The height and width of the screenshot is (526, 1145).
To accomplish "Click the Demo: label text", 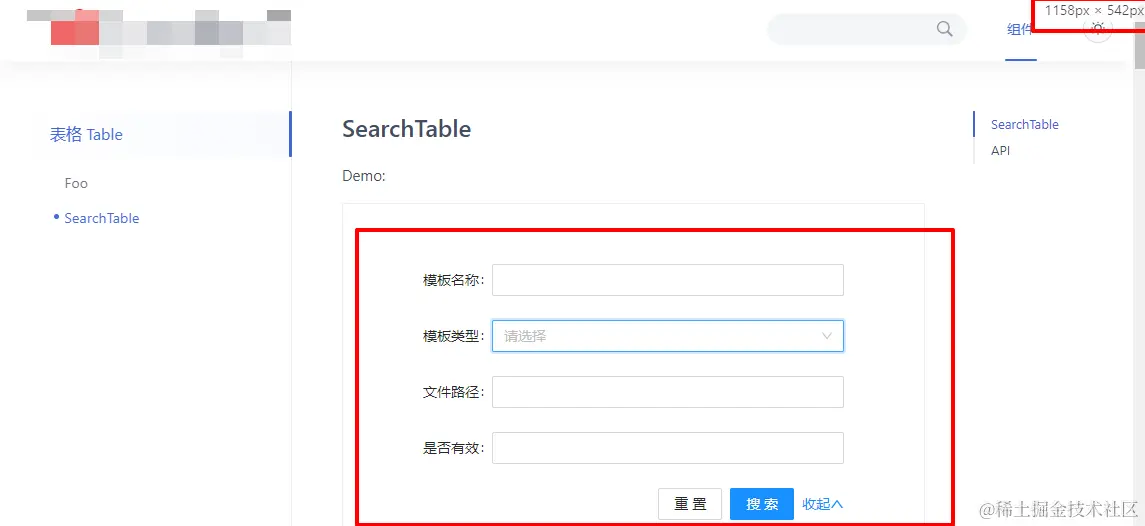I will point(364,176).
